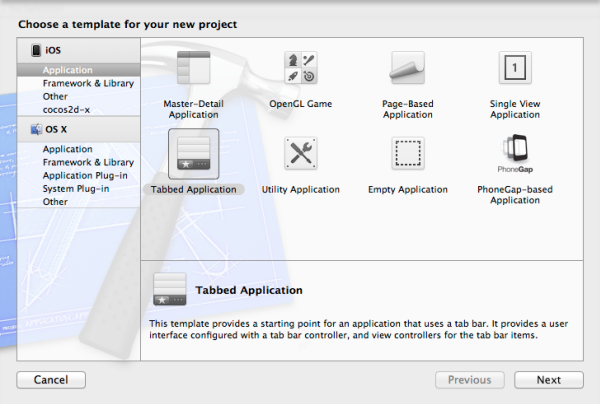This screenshot has height=404, width=600.
Task: Select the Utility Application tools icon
Action: (x=300, y=153)
